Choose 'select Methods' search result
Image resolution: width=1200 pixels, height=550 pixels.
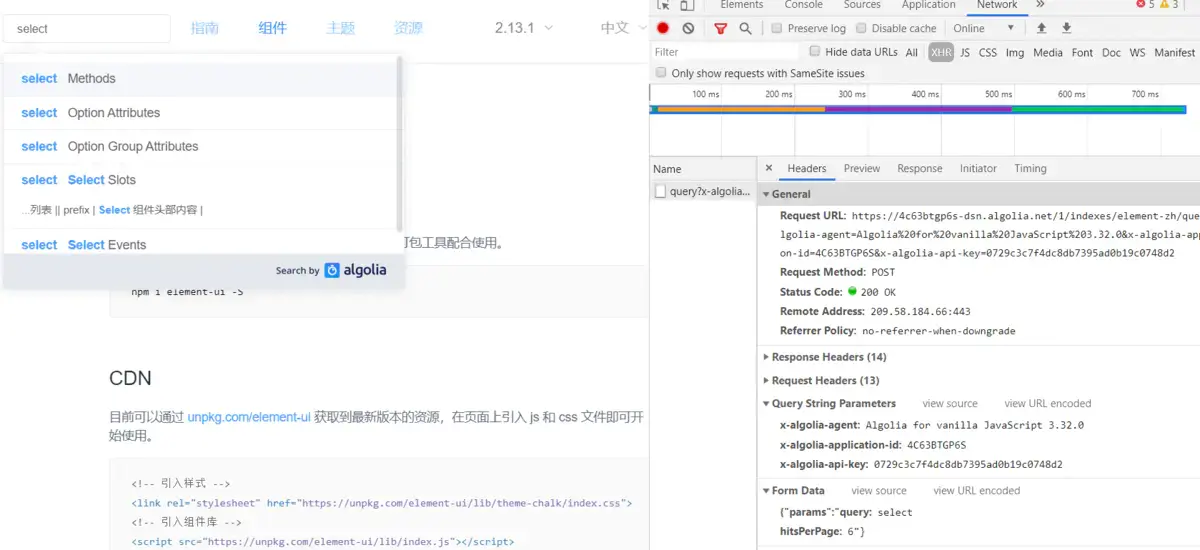(200, 78)
